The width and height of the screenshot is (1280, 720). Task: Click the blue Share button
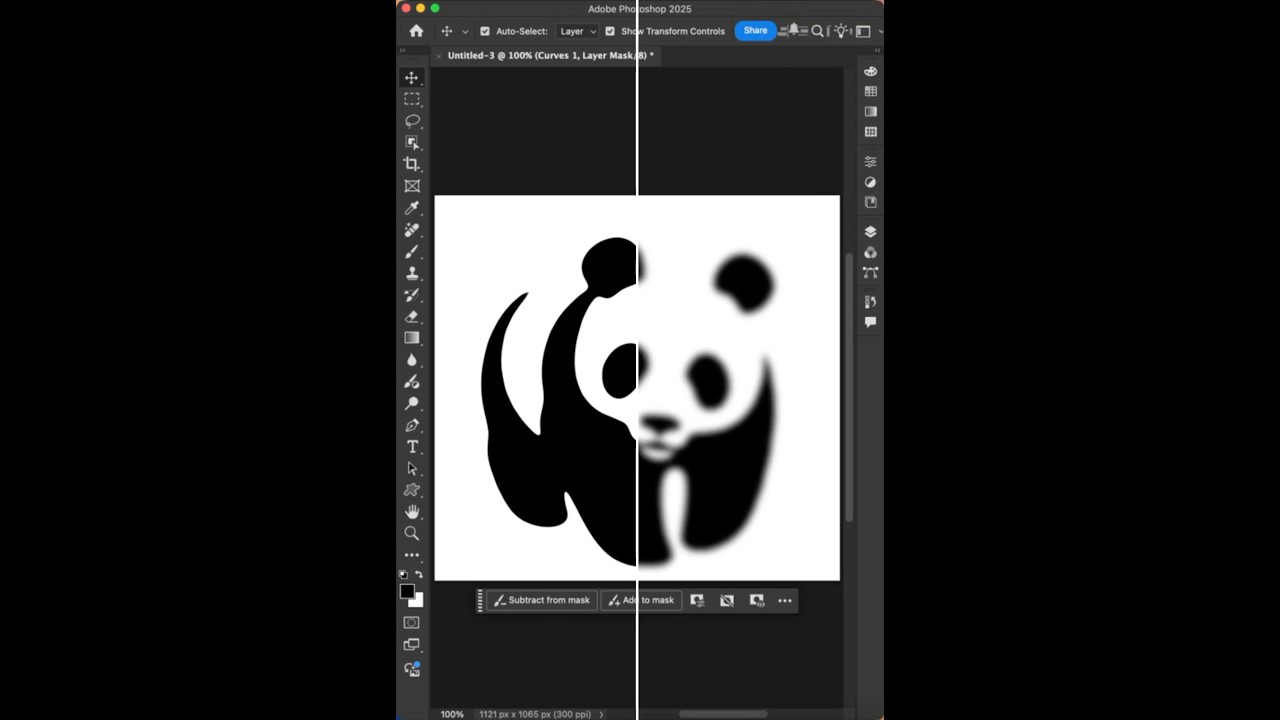pyautogui.click(x=755, y=31)
